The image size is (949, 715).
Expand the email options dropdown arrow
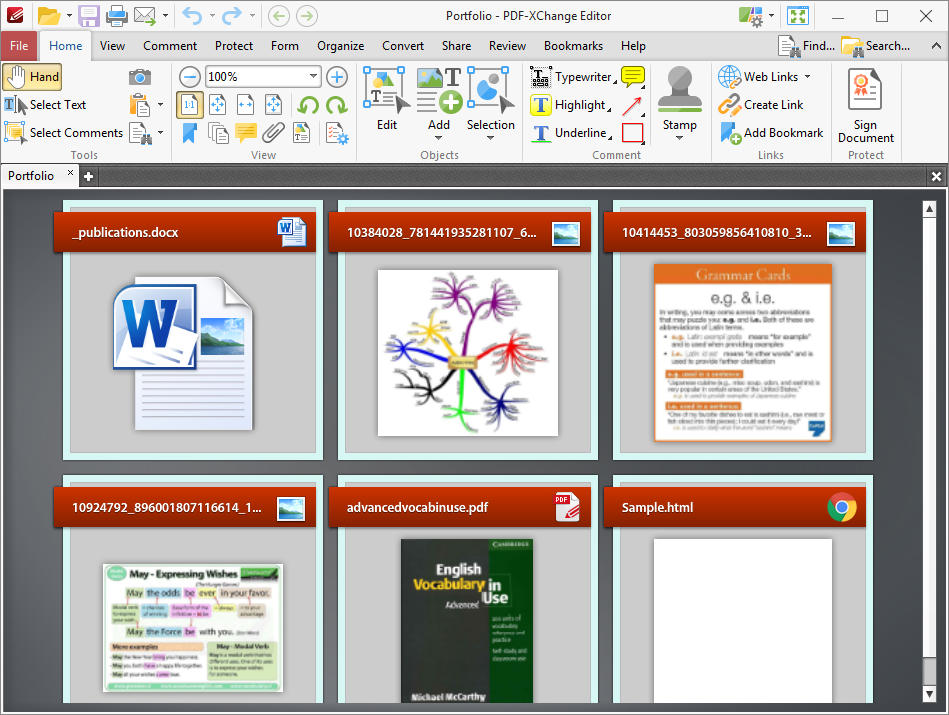(x=165, y=16)
